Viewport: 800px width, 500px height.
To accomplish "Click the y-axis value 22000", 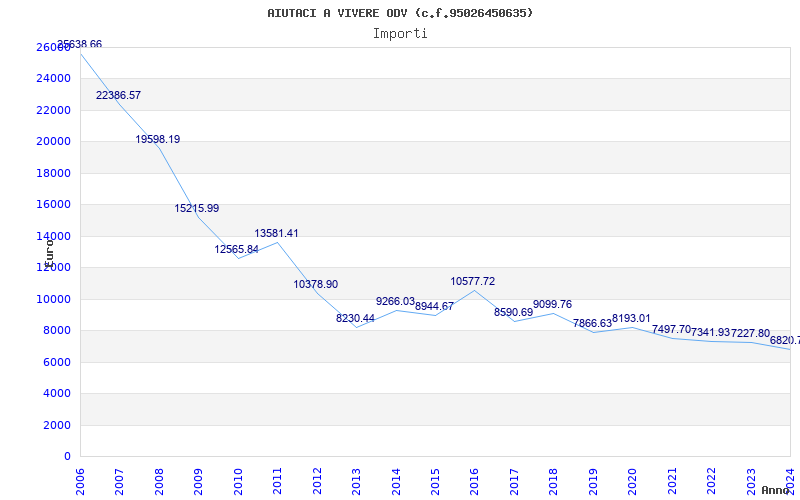I will pyautogui.click(x=53, y=110).
